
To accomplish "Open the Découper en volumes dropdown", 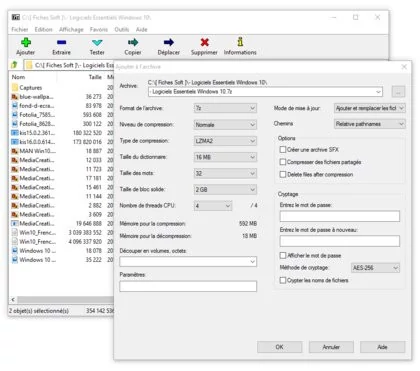I will pyautogui.click(x=188, y=262).
